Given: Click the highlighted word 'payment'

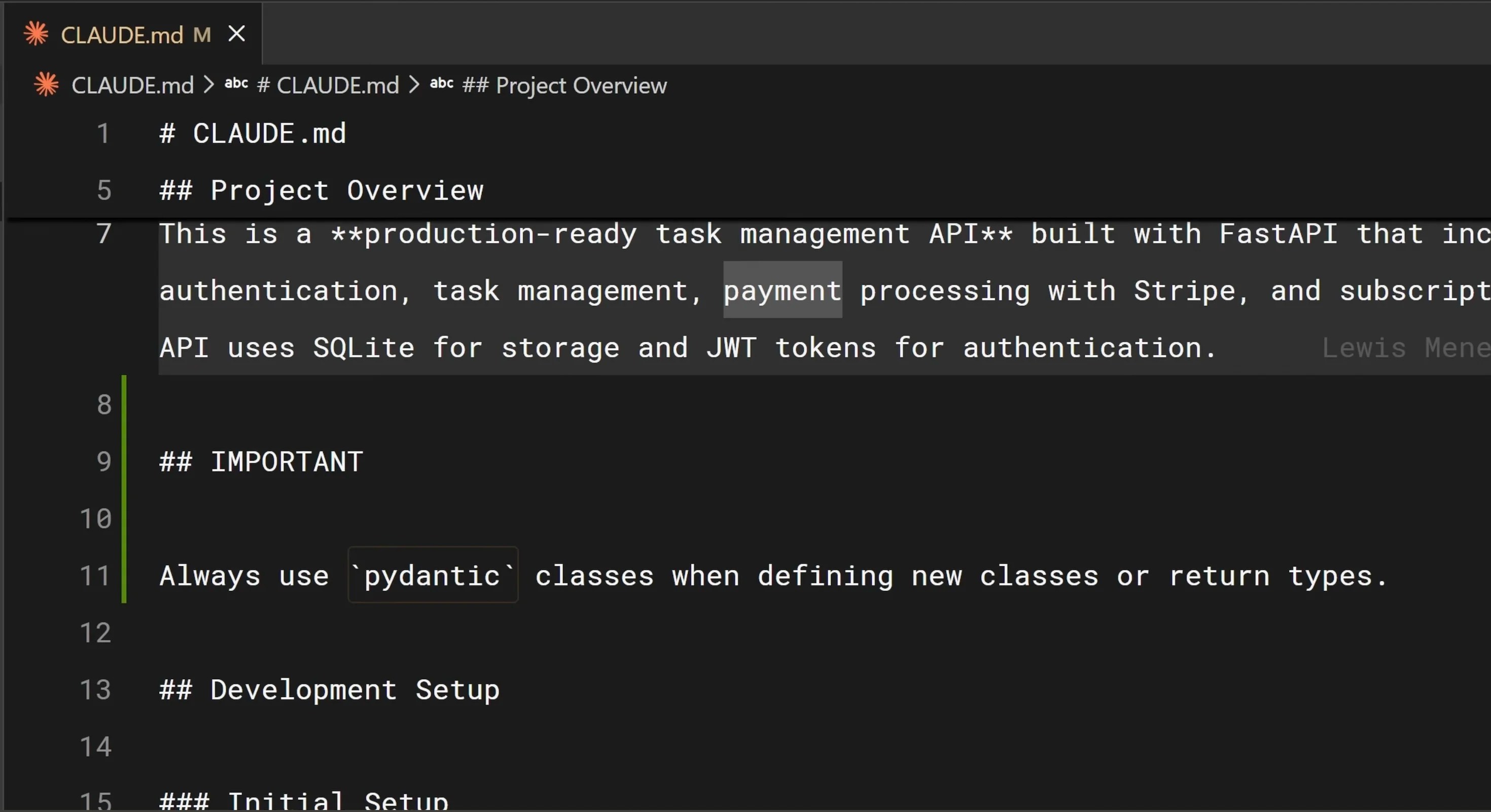Looking at the screenshot, I should coord(783,290).
